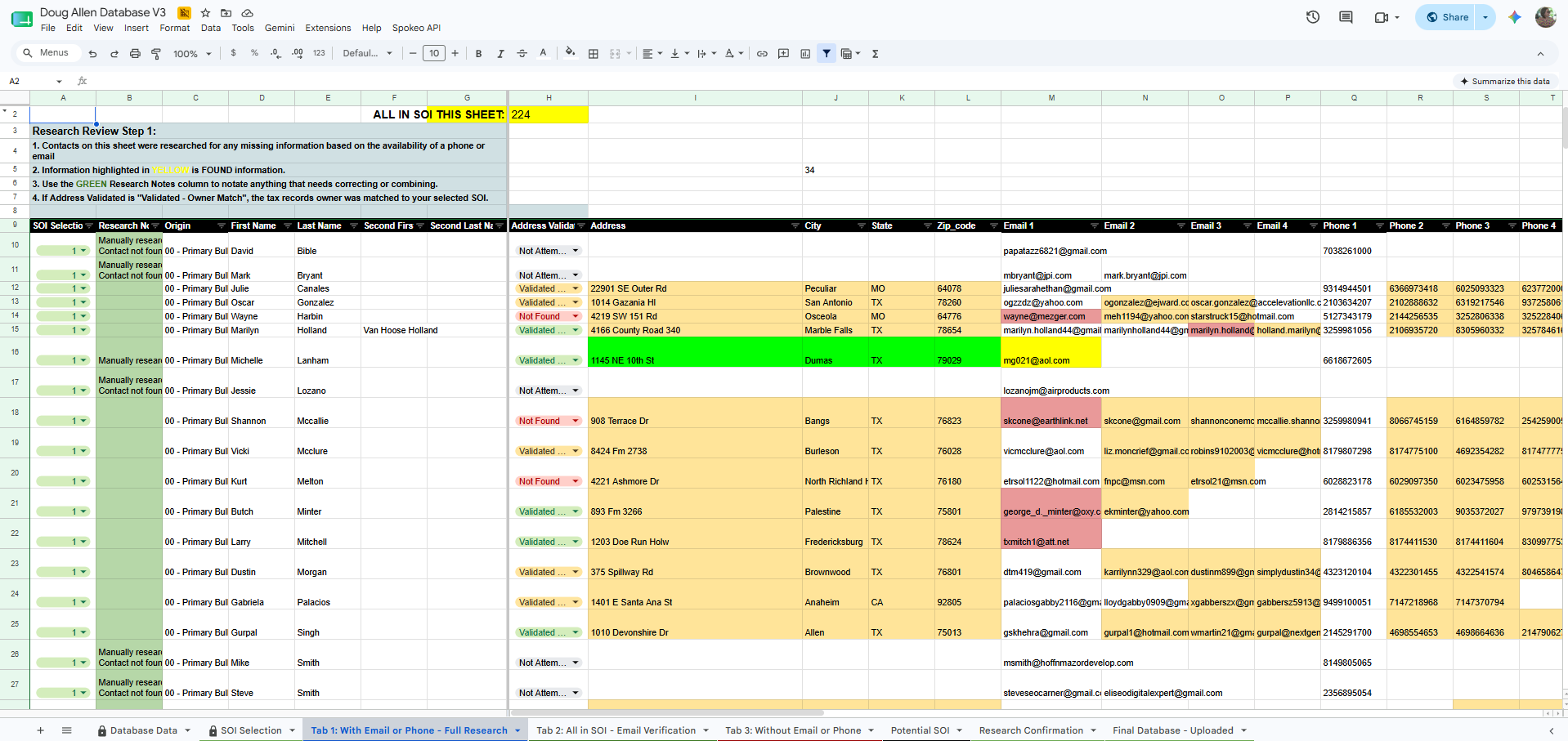This screenshot has width=1568, height=741.
Task: Insert a link
Action: tap(762, 54)
